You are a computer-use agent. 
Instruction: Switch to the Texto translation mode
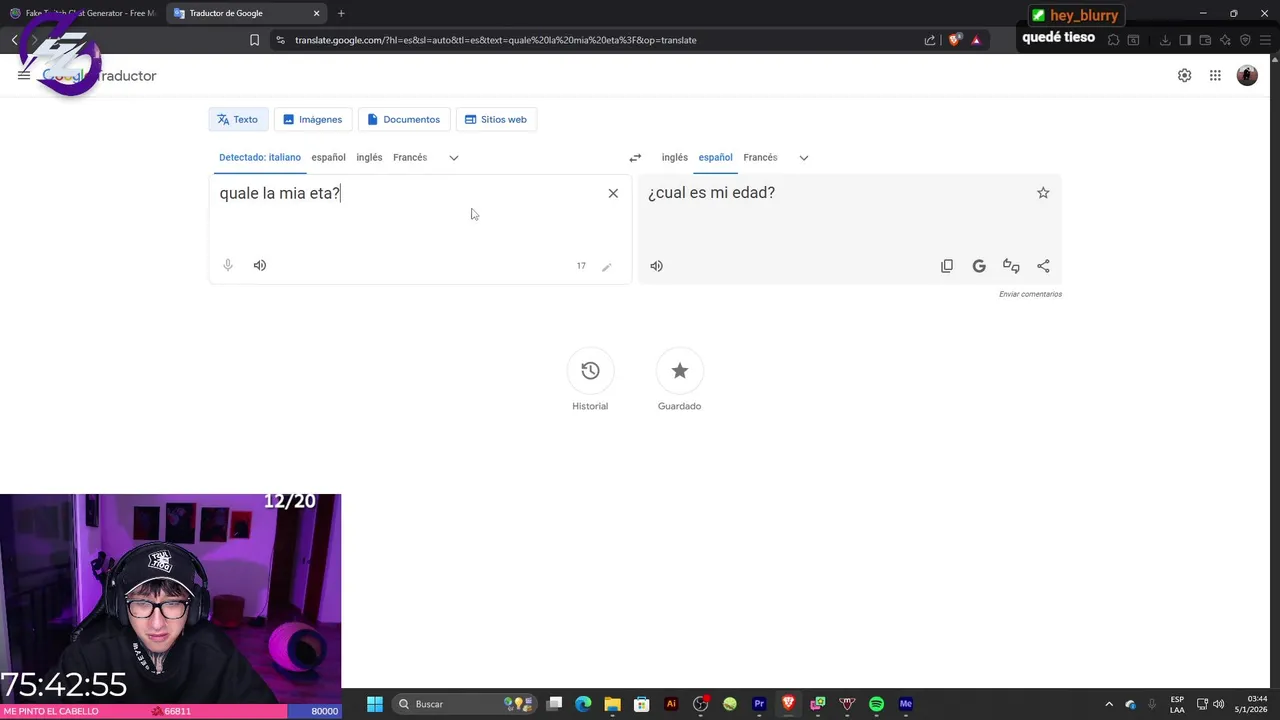(x=238, y=119)
